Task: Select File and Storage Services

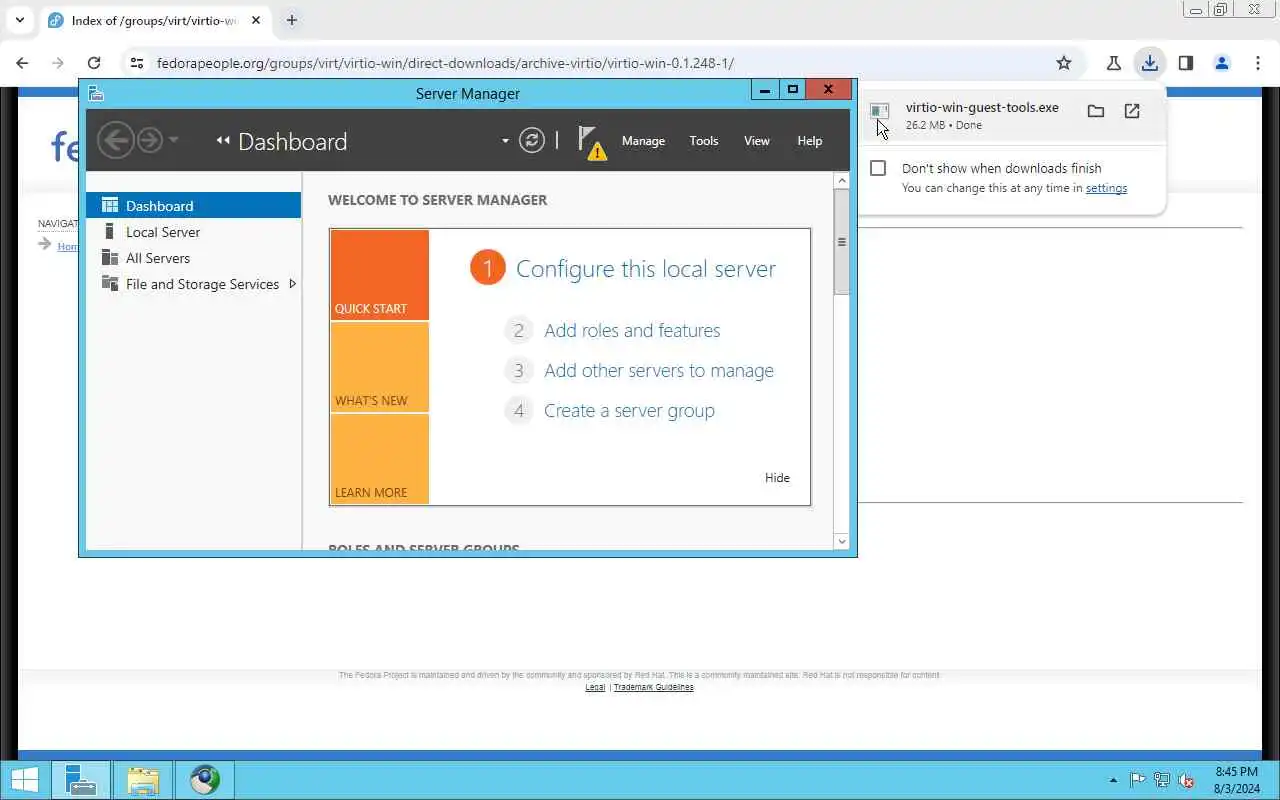Action: (x=193, y=284)
